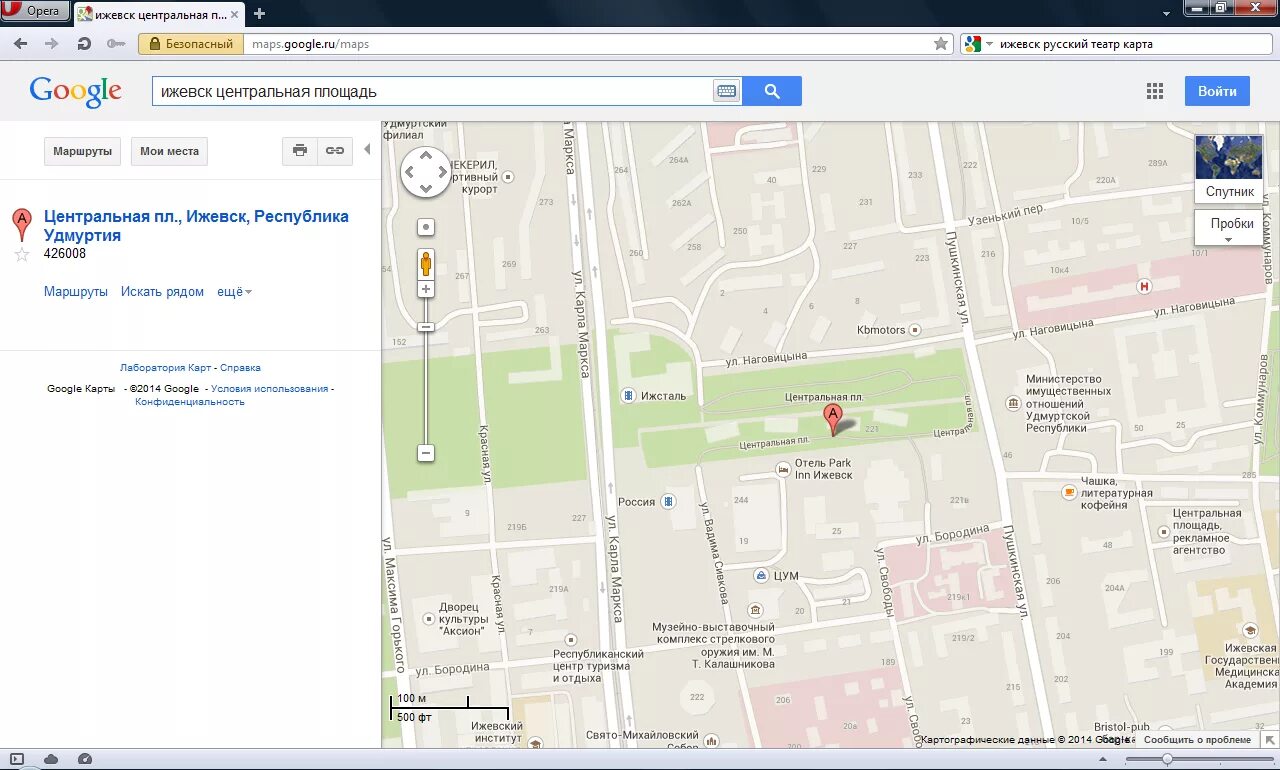This screenshot has width=1280, height=770.
Task: Adjust the map zoom slider handle
Action: point(426,327)
